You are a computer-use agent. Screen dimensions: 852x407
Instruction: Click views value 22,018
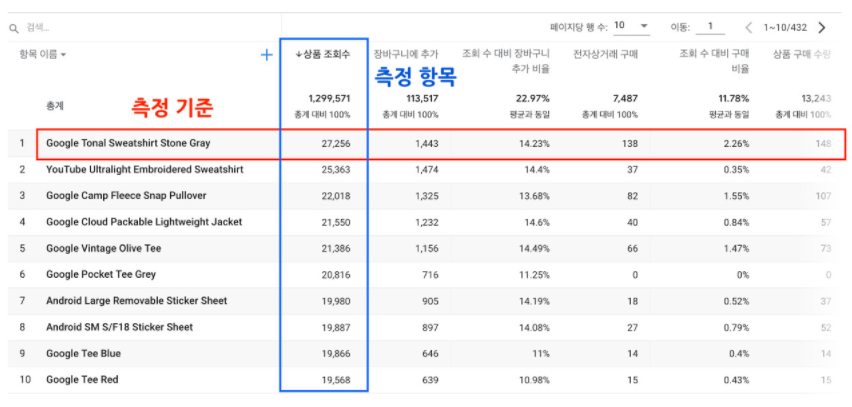point(336,196)
